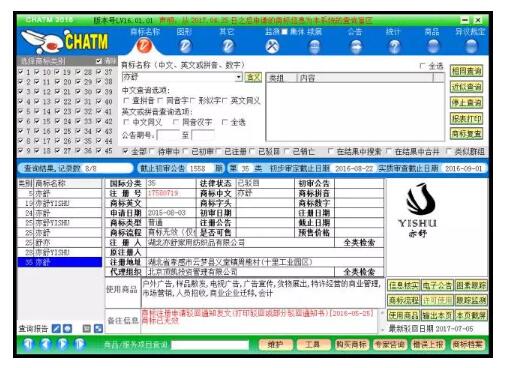Click the down arrow on the 备注信息 scrollbar
Image resolution: width=507 pixels, height=368 pixels.
coord(382,330)
